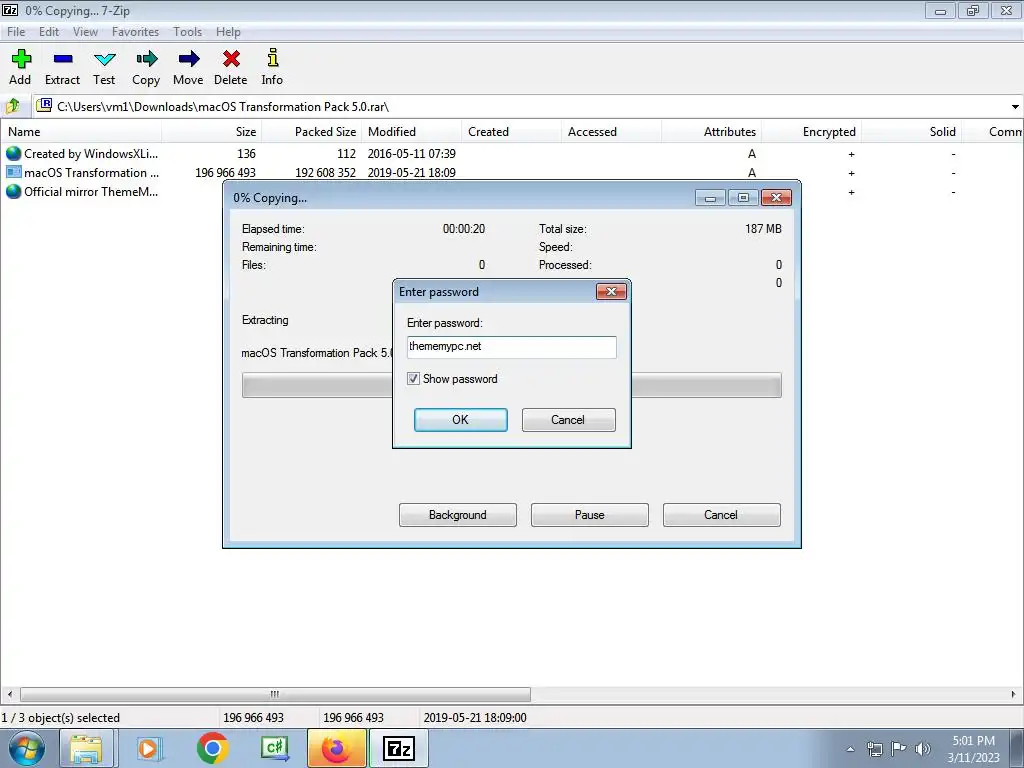Go up one folder level icon
Screen dimensions: 1024x768
(x=13, y=106)
